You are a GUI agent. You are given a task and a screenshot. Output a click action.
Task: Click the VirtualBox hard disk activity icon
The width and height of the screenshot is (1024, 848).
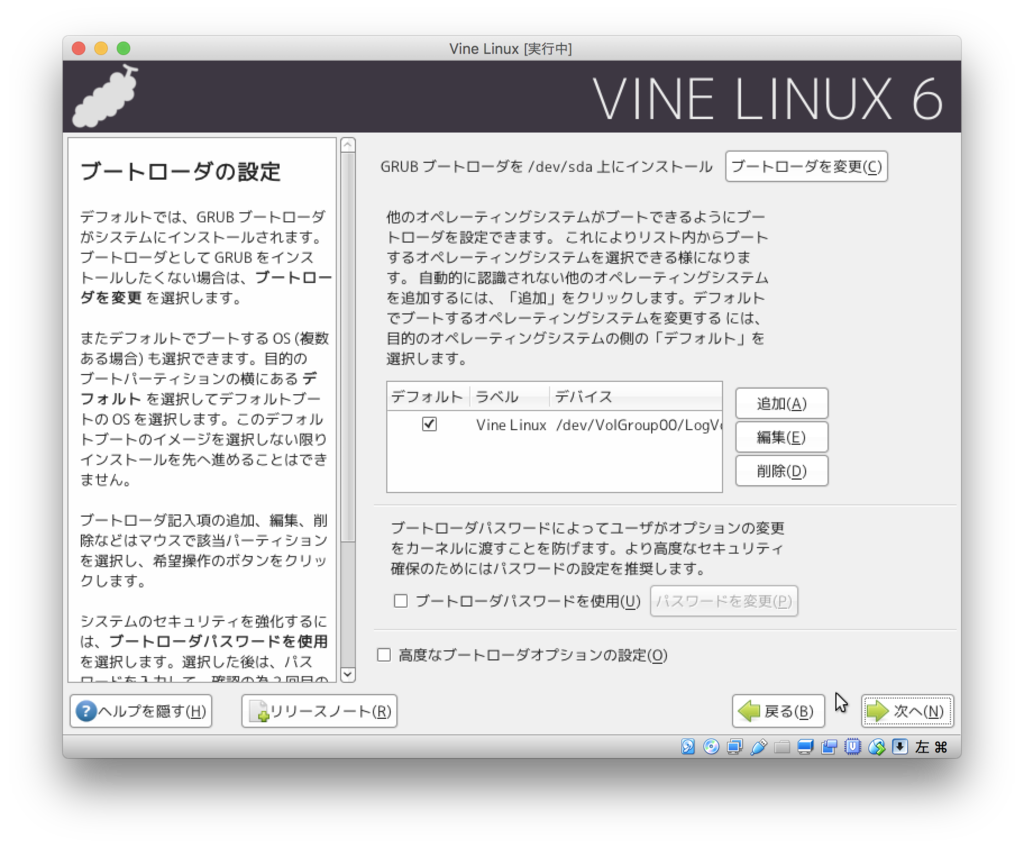coord(688,747)
